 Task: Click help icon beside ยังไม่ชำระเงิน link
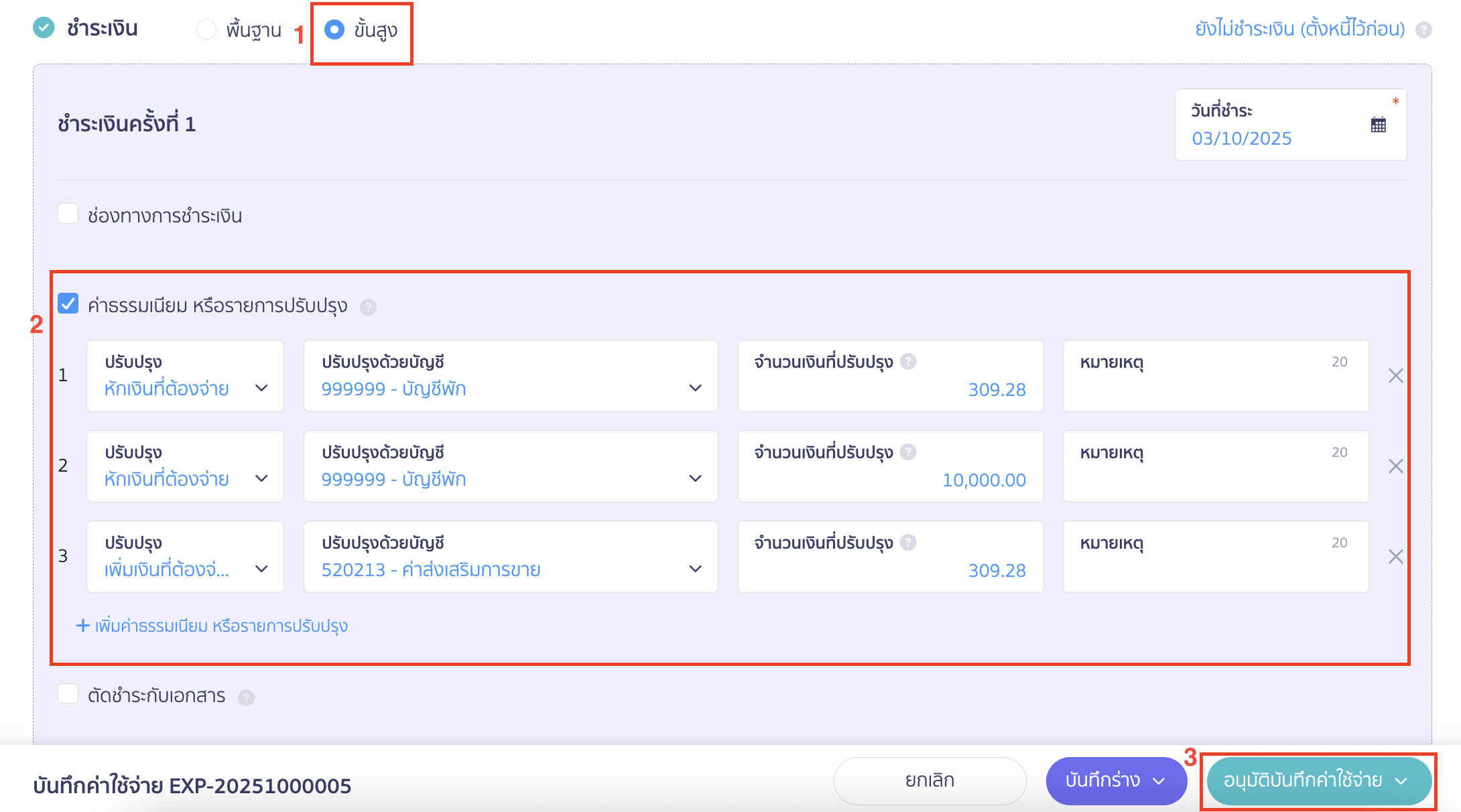click(1423, 29)
